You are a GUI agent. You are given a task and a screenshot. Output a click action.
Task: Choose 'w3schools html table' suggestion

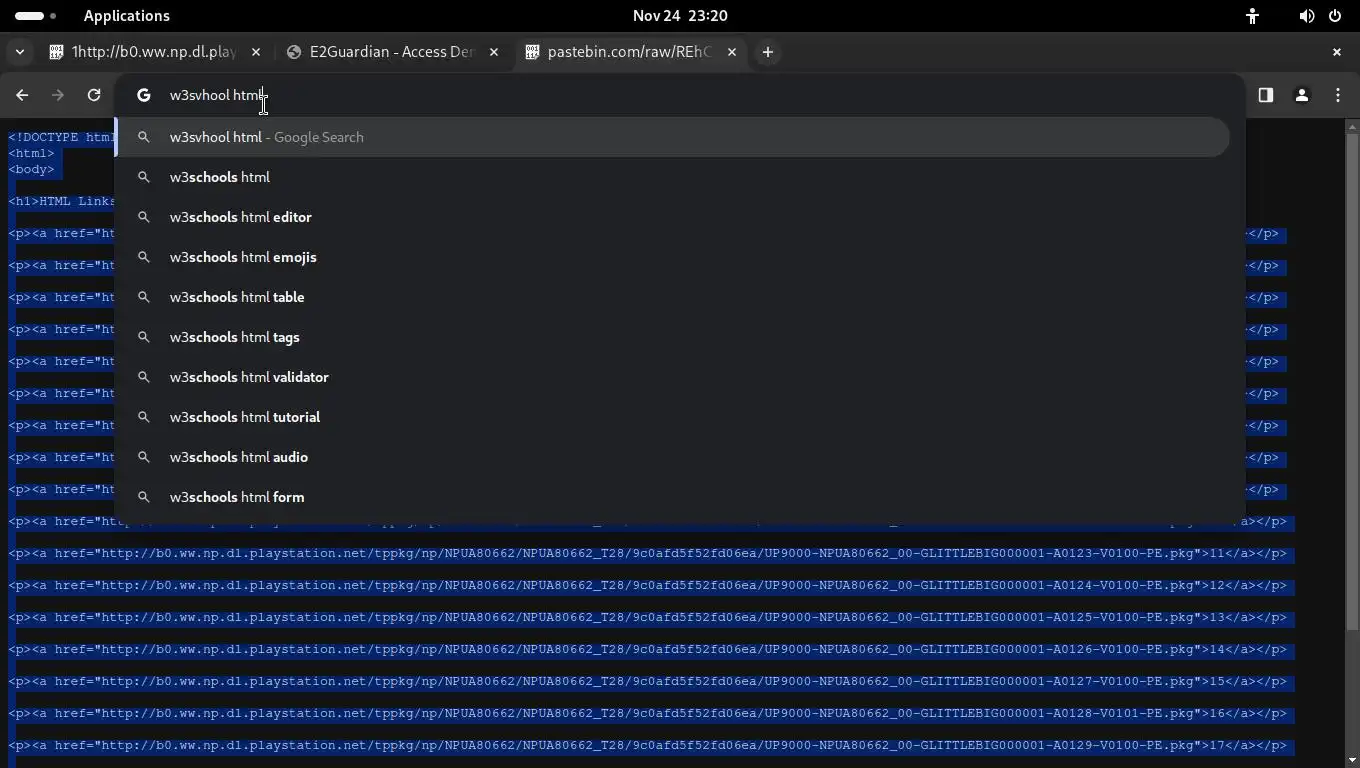point(672,297)
